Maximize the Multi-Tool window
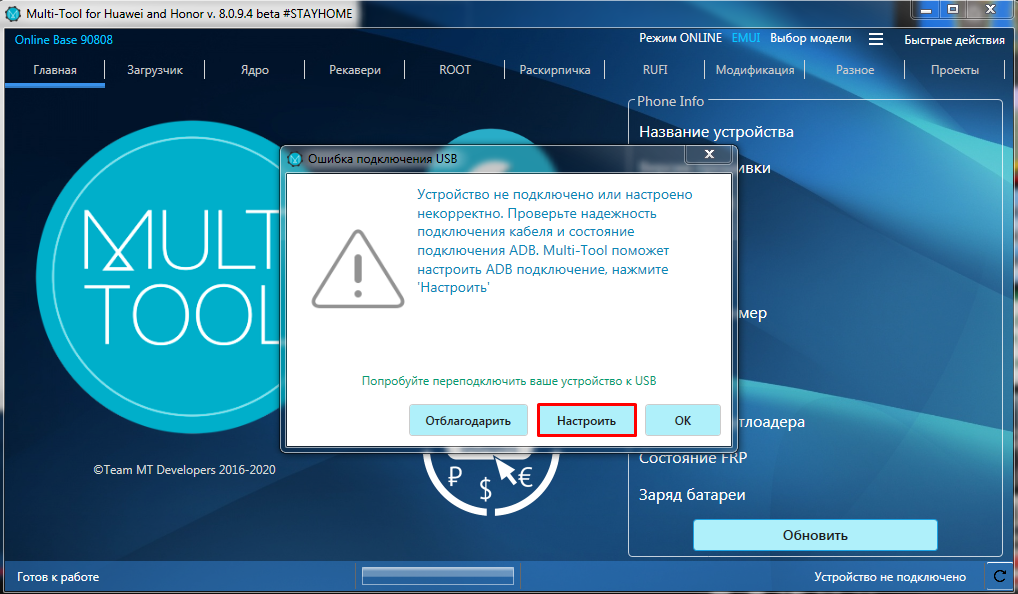This screenshot has height=594, width=1018. tap(952, 10)
